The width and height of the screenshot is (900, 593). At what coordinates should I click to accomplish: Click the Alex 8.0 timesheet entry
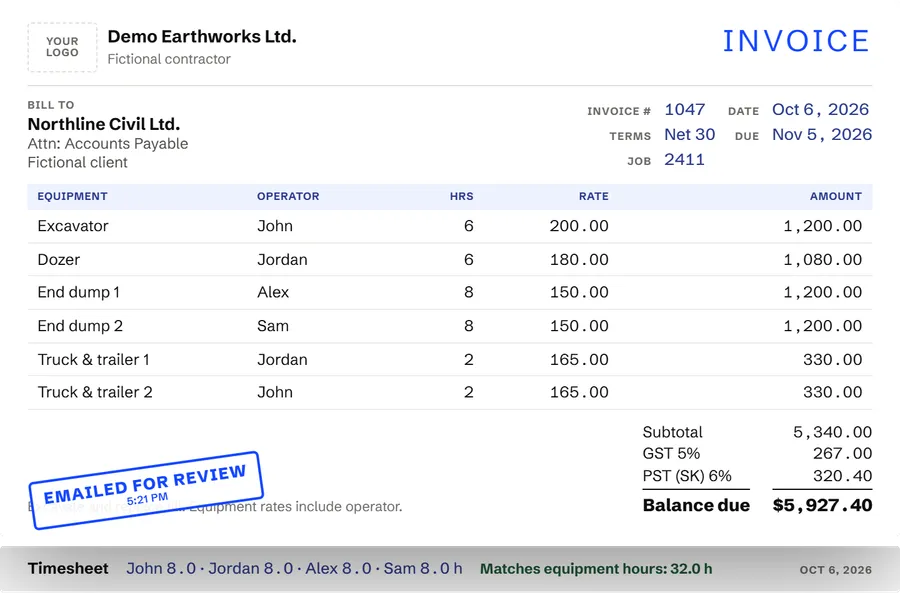click(x=339, y=569)
